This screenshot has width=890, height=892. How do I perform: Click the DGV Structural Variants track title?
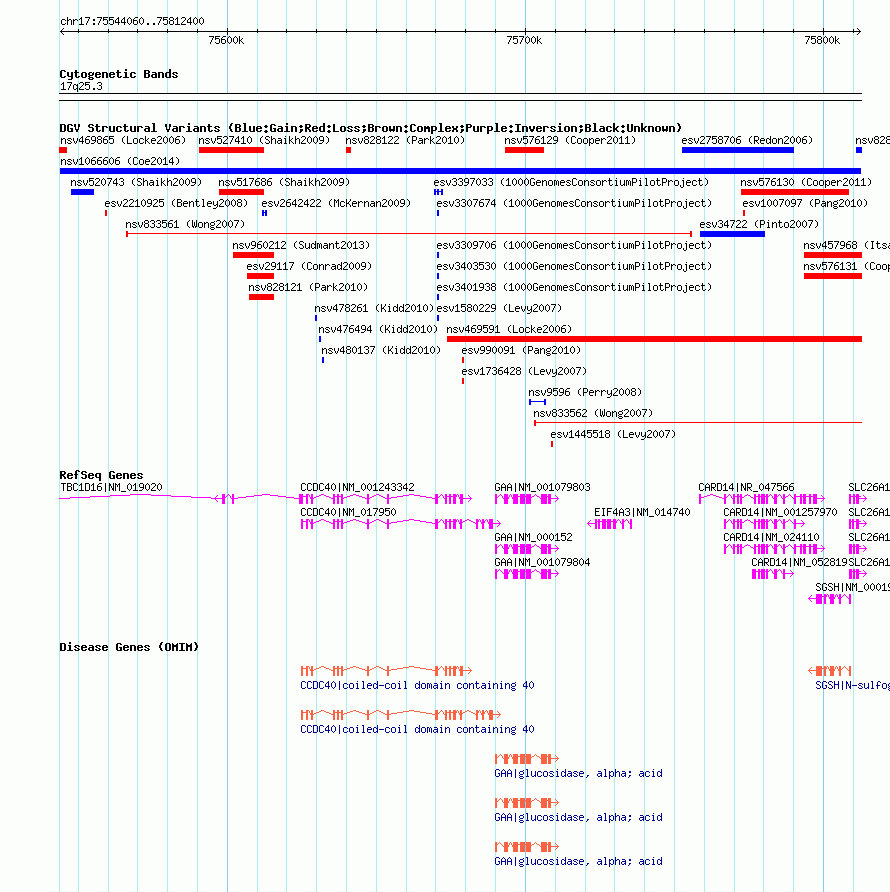pos(370,128)
